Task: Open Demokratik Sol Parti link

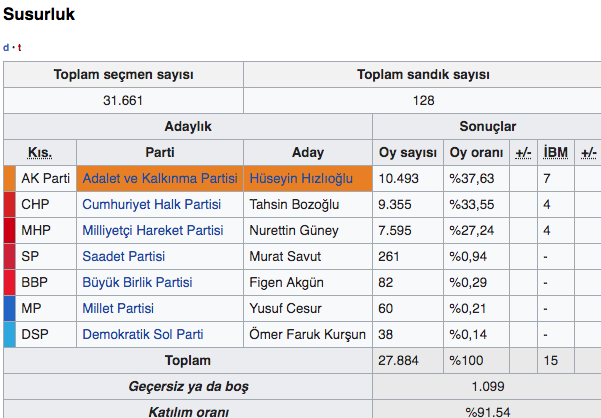Action: click(143, 334)
